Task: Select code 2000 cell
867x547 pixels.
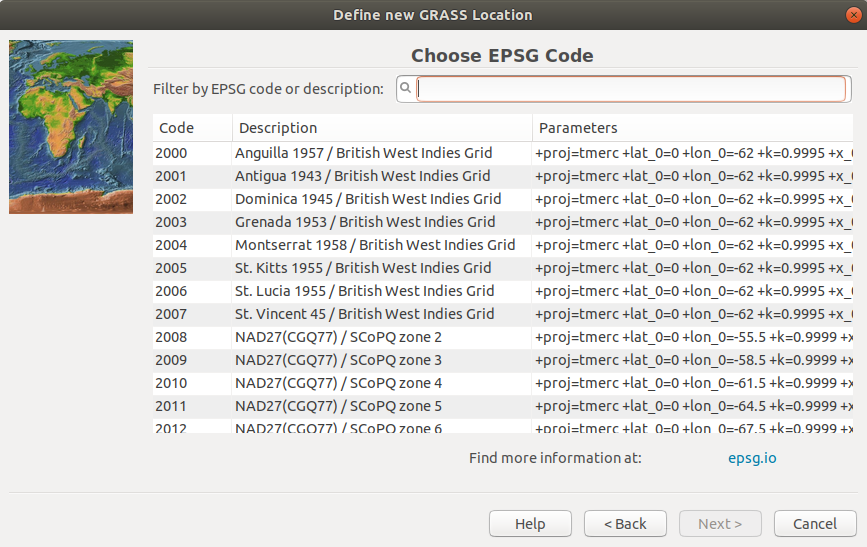Action: 192,153
